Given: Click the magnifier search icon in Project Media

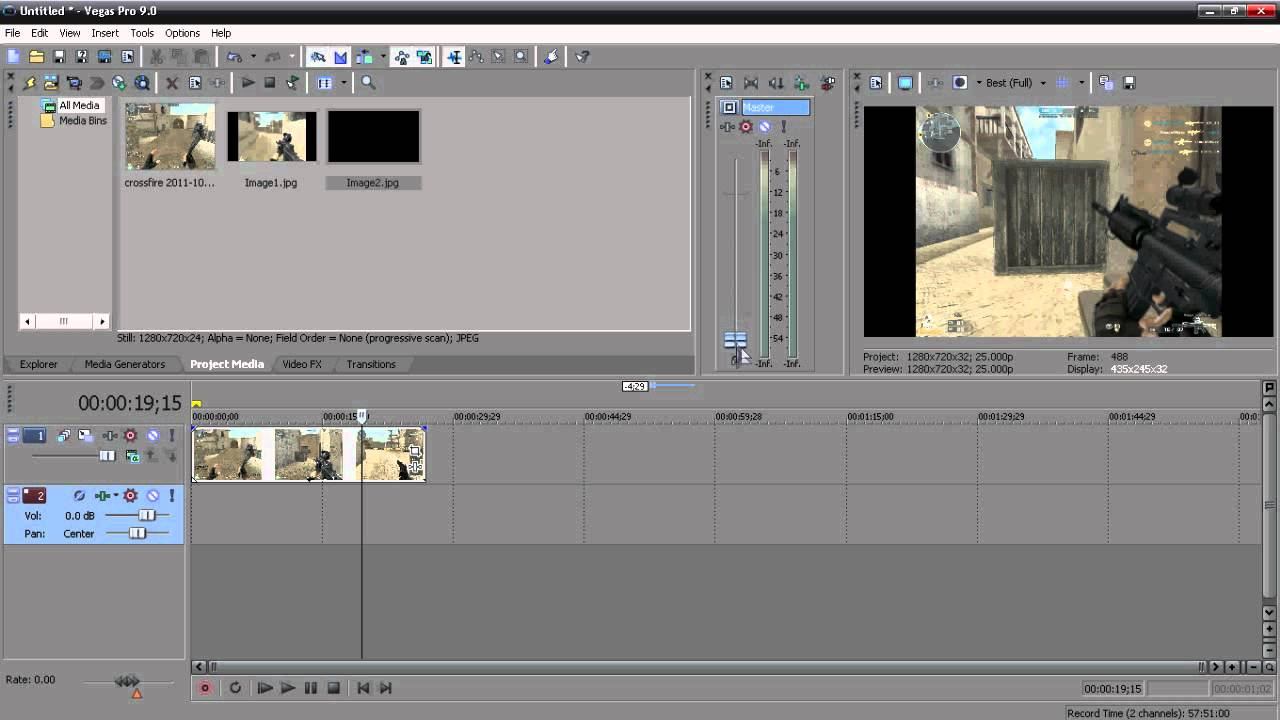Looking at the screenshot, I should tap(368, 83).
